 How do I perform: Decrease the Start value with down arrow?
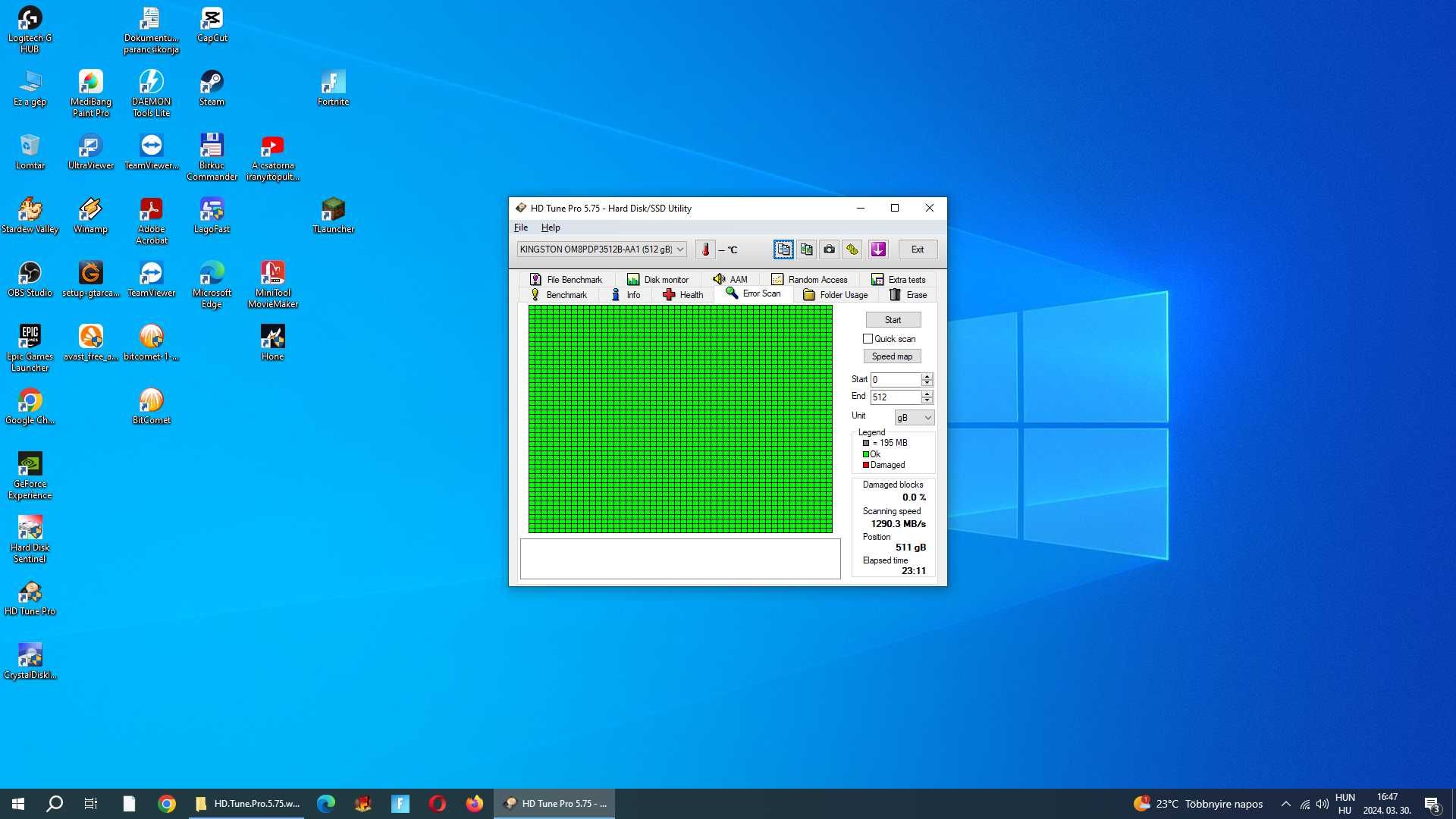click(927, 384)
